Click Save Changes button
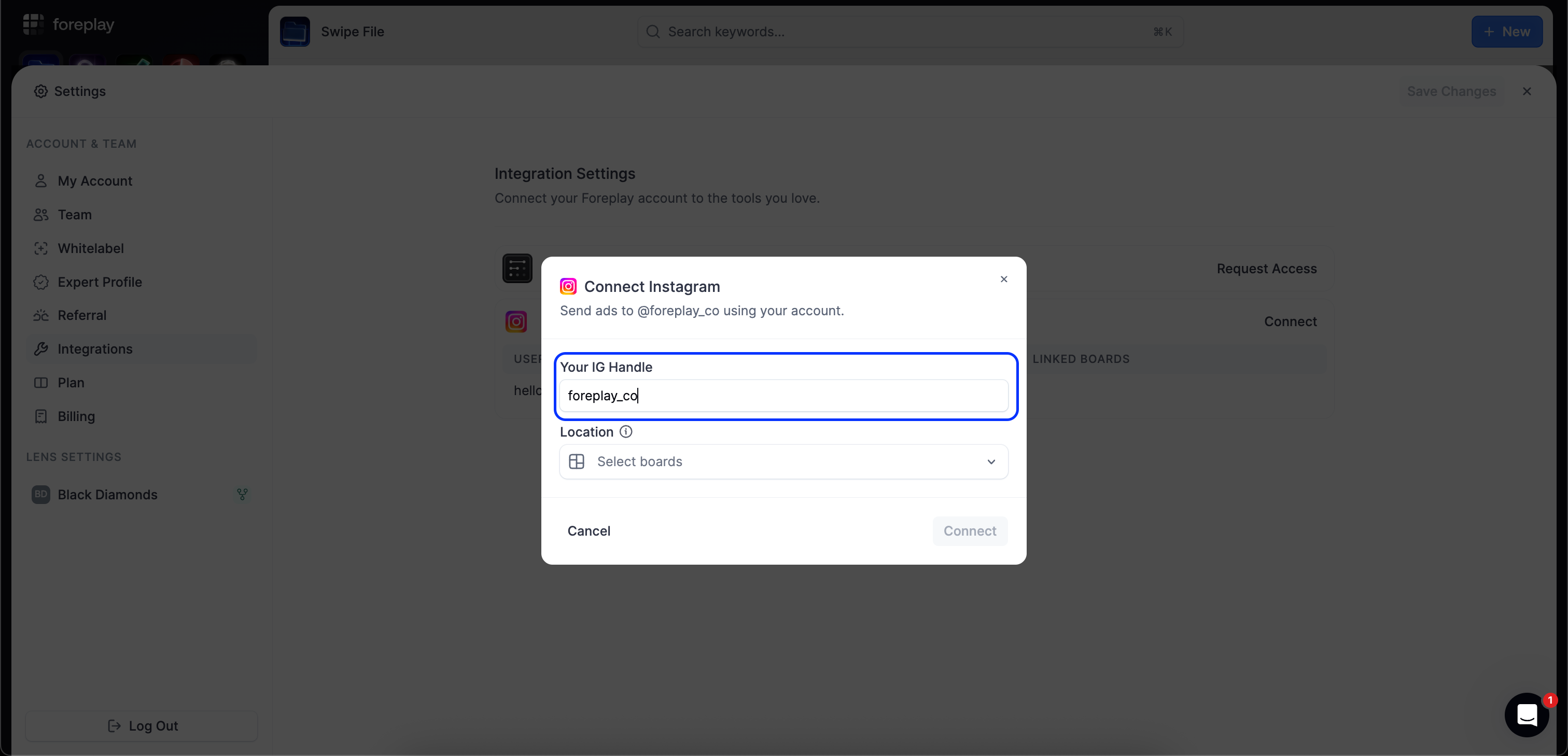Image resolution: width=1568 pixels, height=756 pixels. [1451, 91]
